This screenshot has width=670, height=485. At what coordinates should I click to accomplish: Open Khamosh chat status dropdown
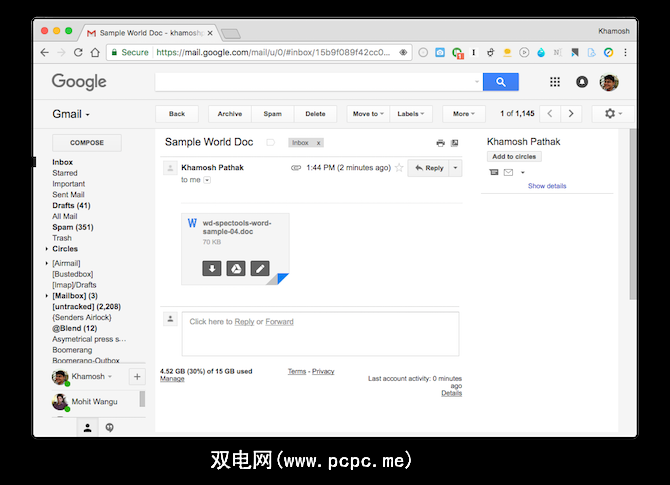(109, 376)
